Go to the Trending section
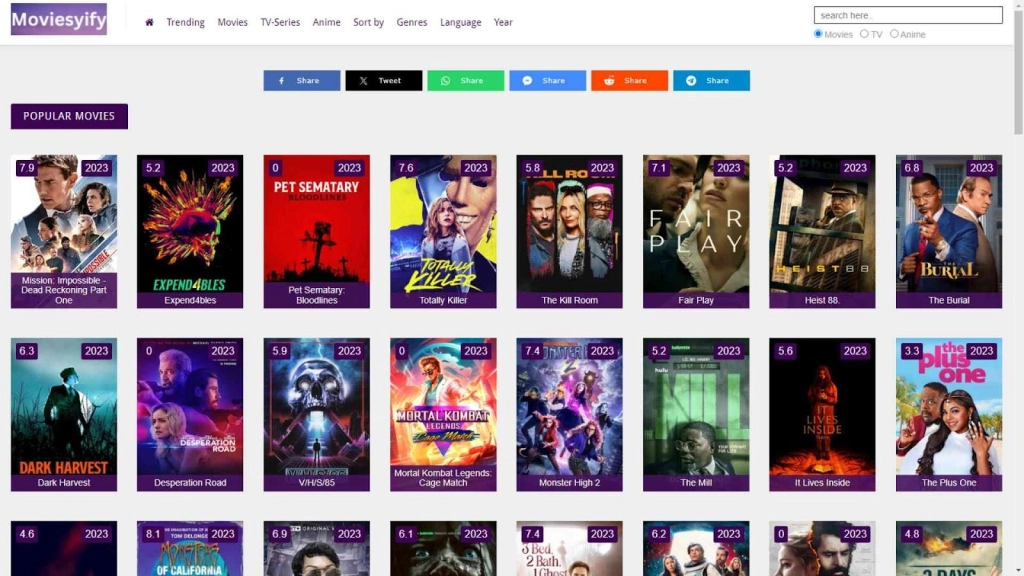The width and height of the screenshot is (1024, 576). [x=185, y=21]
